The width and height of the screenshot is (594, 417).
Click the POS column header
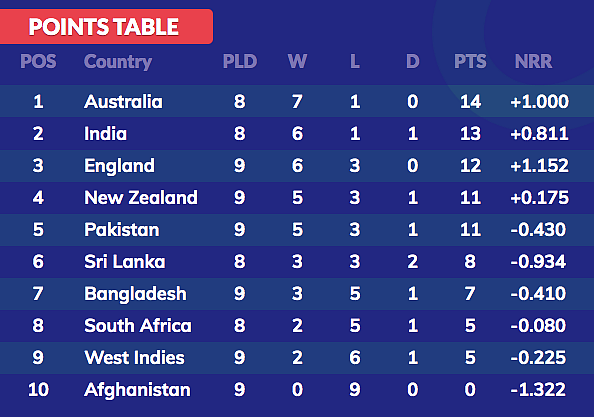point(38,61)
